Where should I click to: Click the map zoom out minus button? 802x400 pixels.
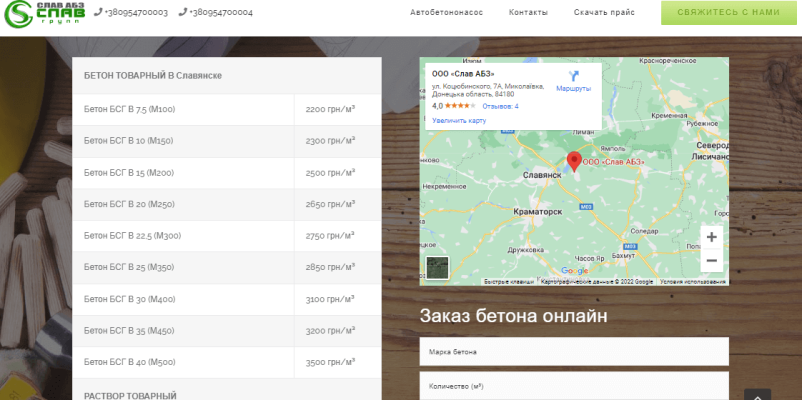(x=711, y=260)
